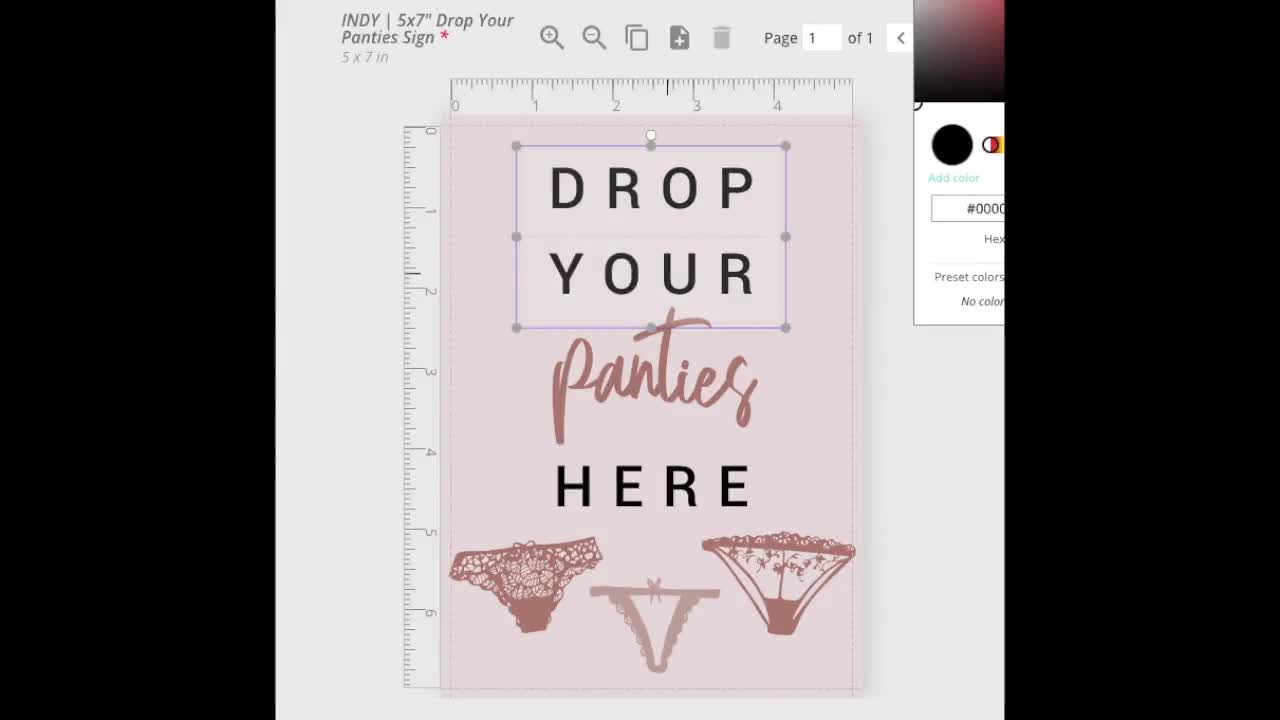Add a new page to the document
1280x720 pixels.
pos(679,37)
